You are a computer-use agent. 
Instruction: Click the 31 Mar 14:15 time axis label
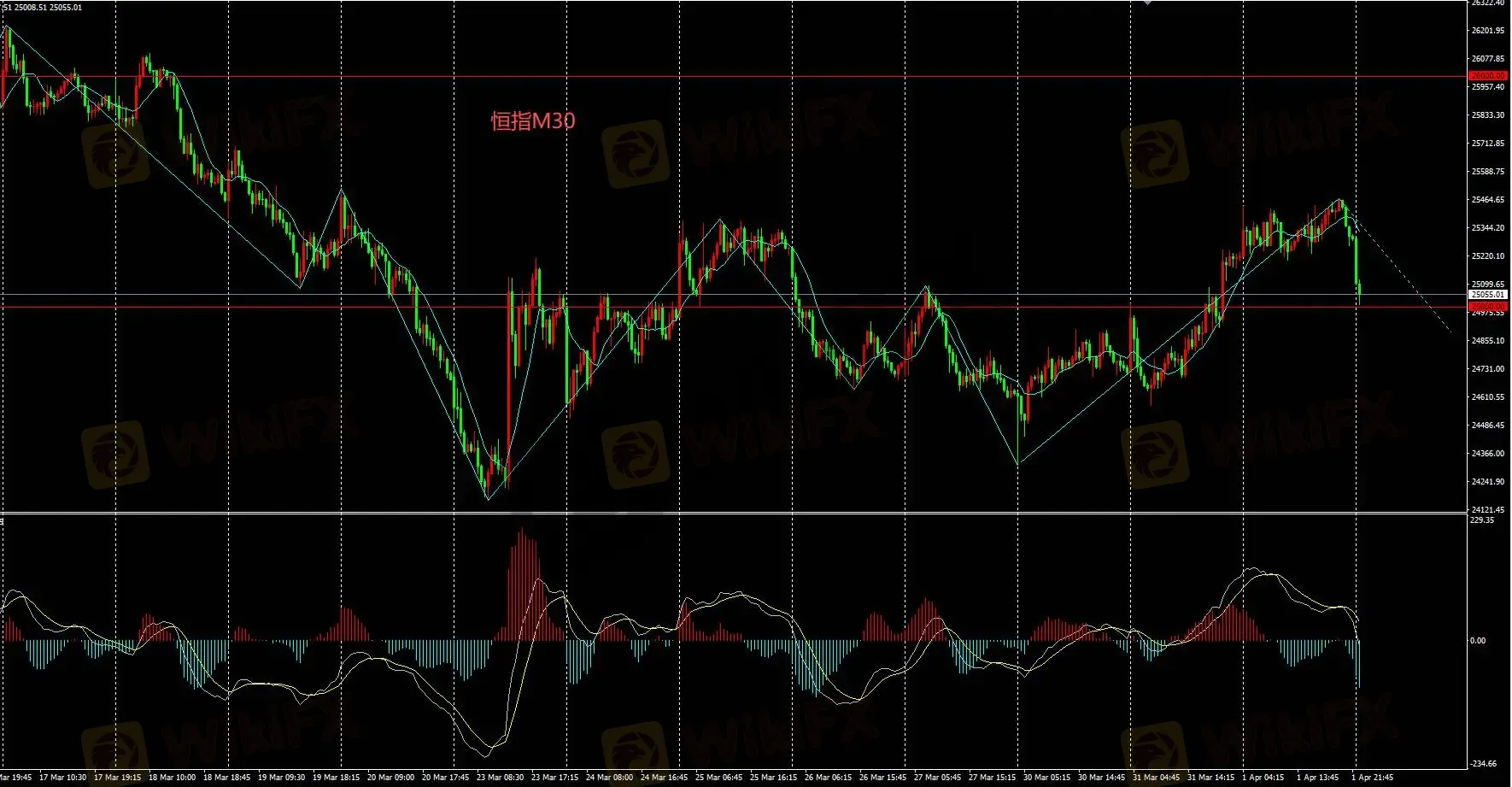tap(1210, 778)
